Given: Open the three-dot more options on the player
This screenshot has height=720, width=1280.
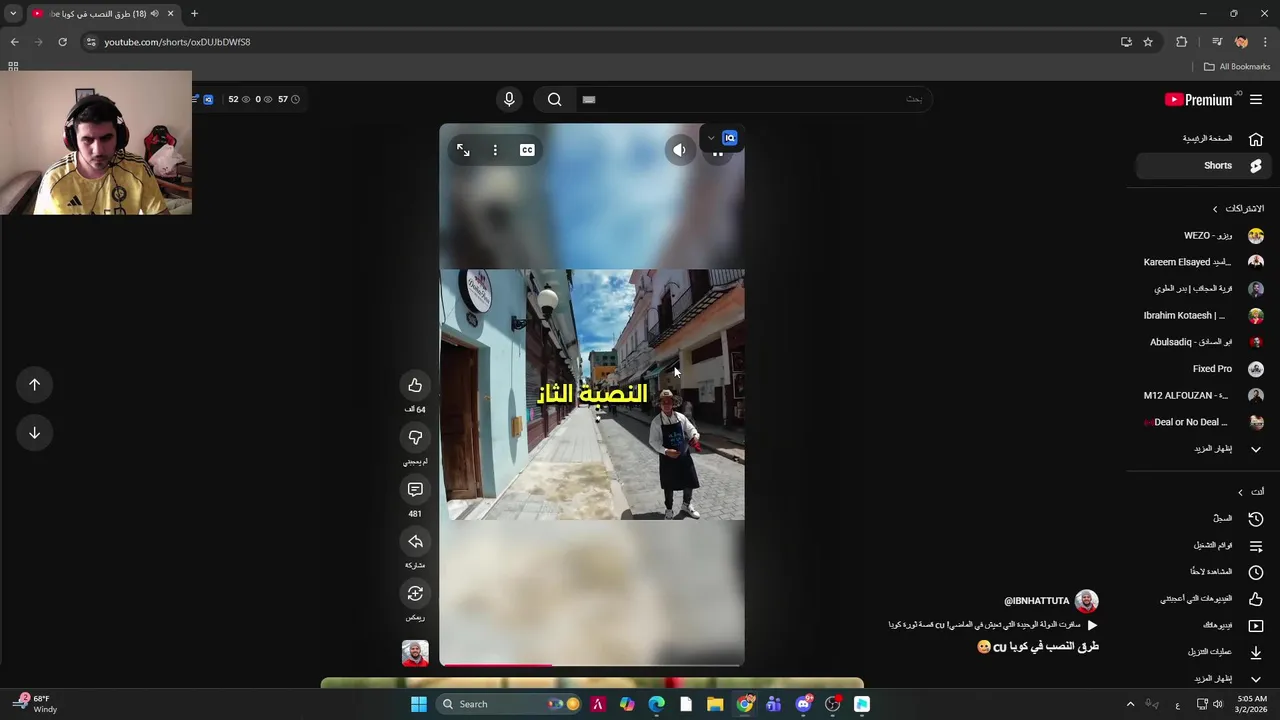Looking at the screenshot, I should point(495,150).
